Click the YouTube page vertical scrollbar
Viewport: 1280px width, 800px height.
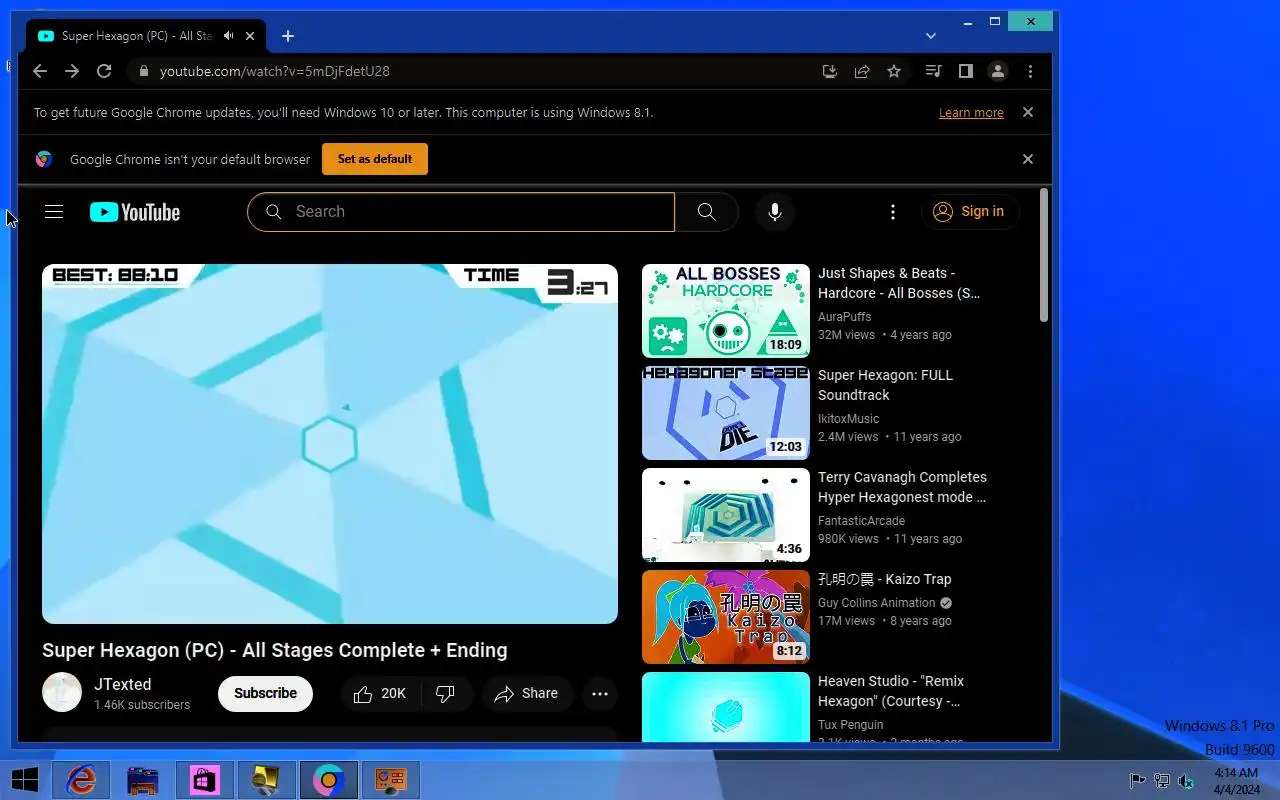[x=1044, y=256]
